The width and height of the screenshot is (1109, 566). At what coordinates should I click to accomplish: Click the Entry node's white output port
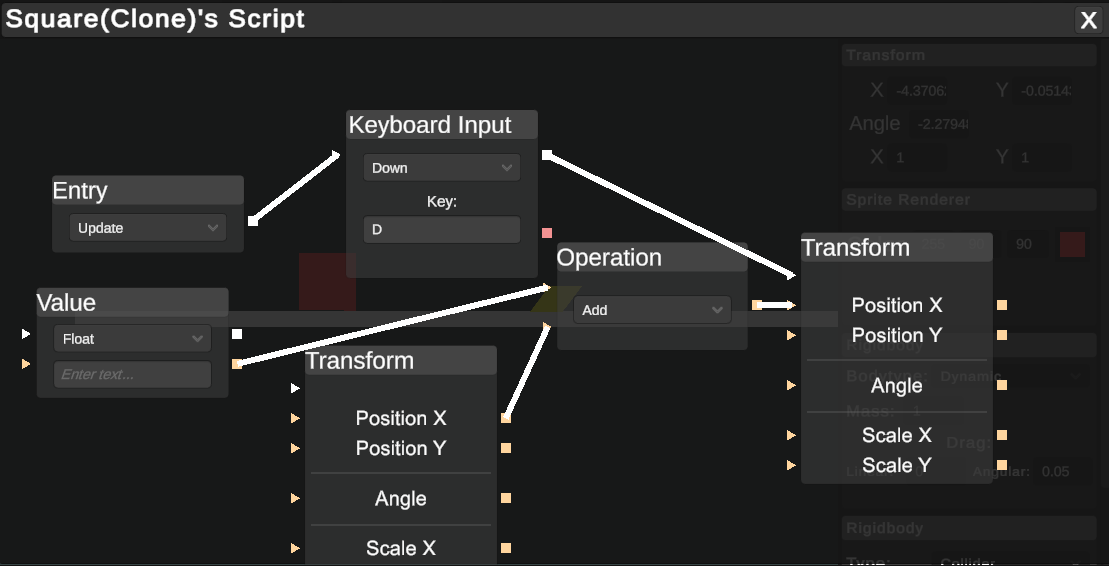tap(252, 221)
